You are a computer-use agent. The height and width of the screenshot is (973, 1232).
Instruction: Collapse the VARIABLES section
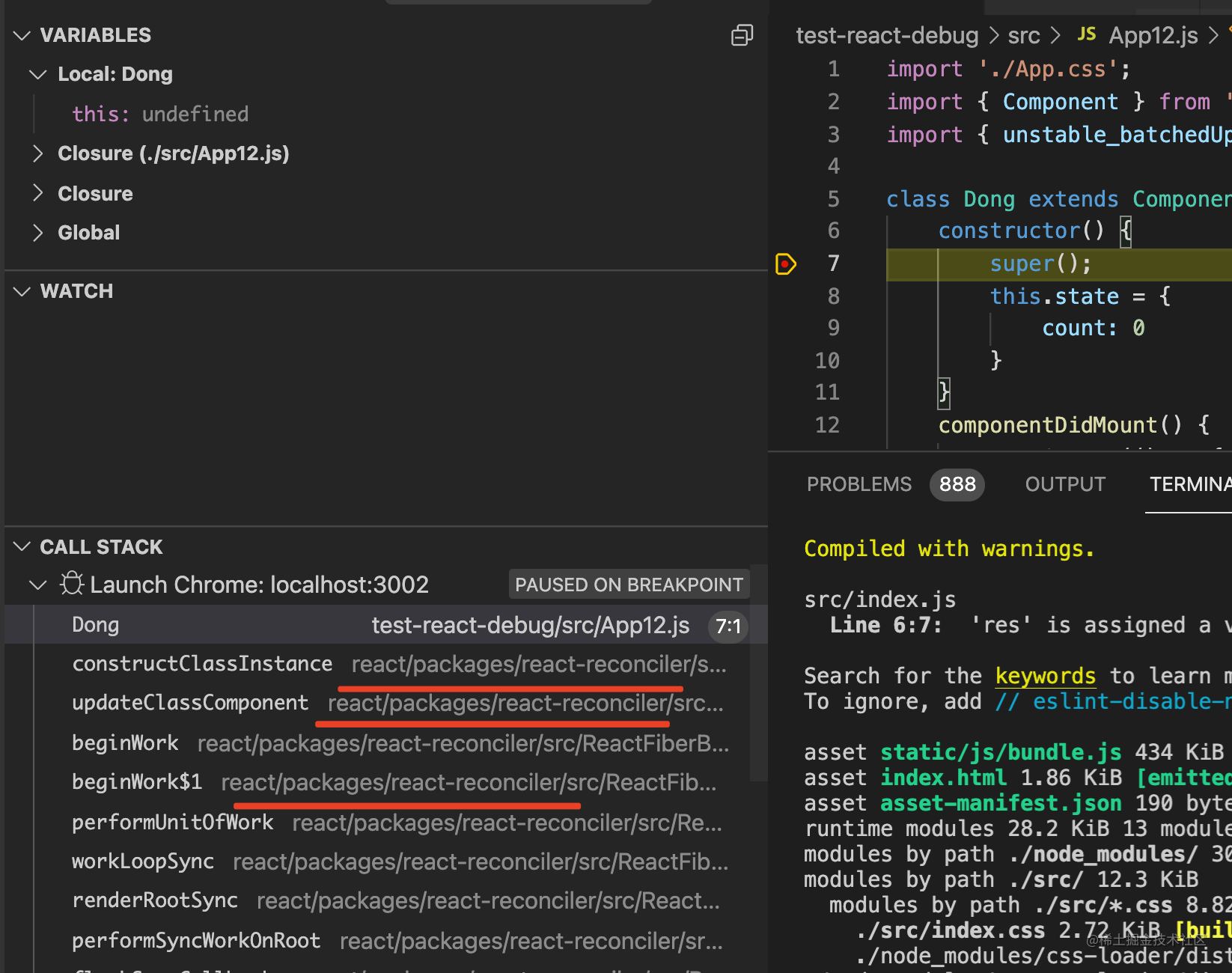22,35
